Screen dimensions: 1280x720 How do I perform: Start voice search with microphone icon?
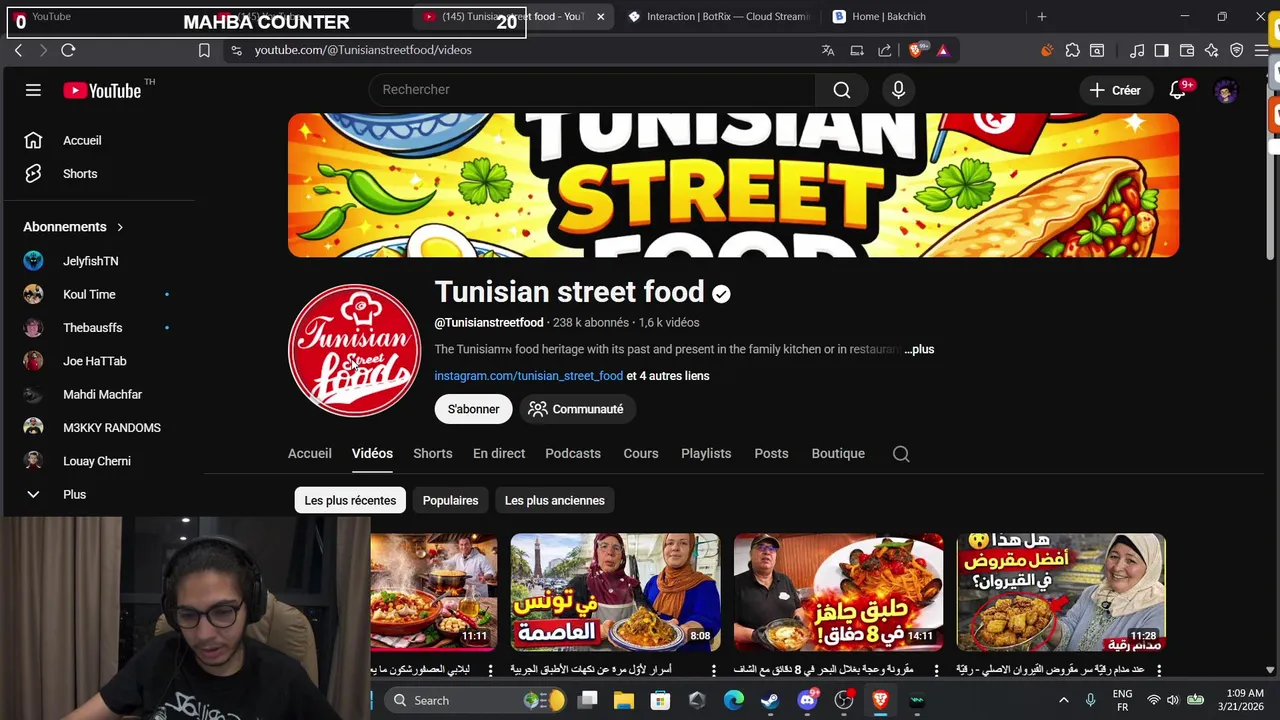[898, 90]
